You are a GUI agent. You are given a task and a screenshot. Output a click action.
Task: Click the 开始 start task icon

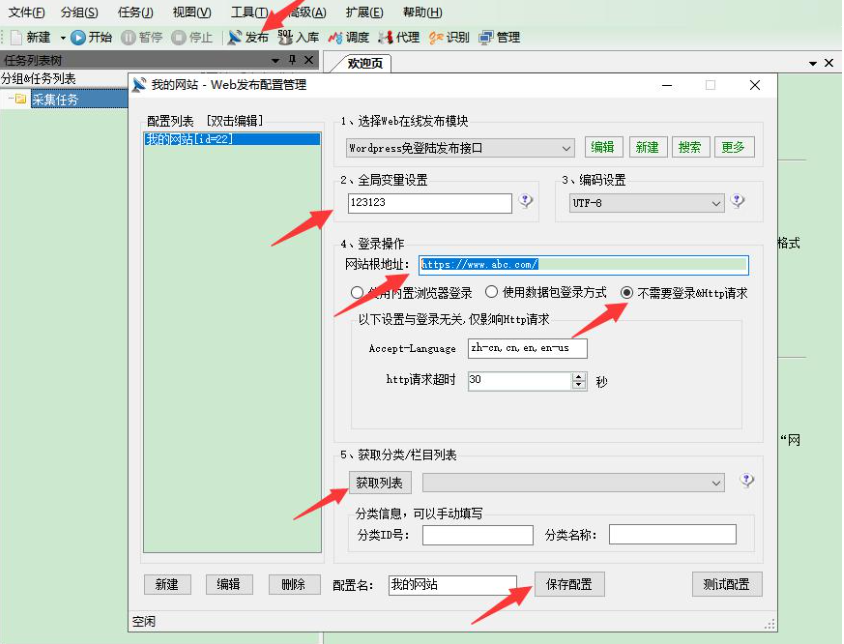click(x=89, y=37)
